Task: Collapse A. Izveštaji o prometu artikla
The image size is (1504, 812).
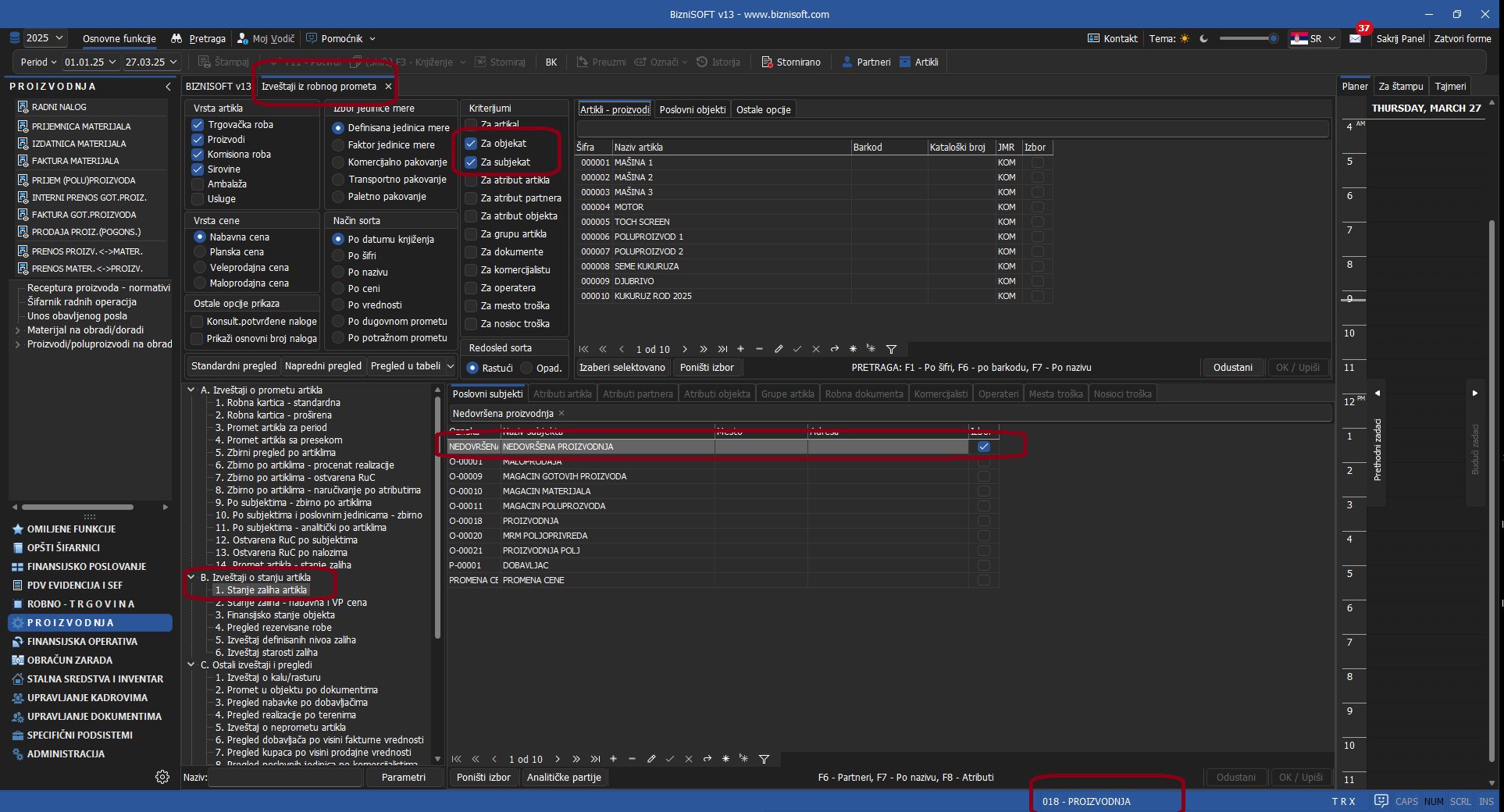Action: [x=191, y=390]
